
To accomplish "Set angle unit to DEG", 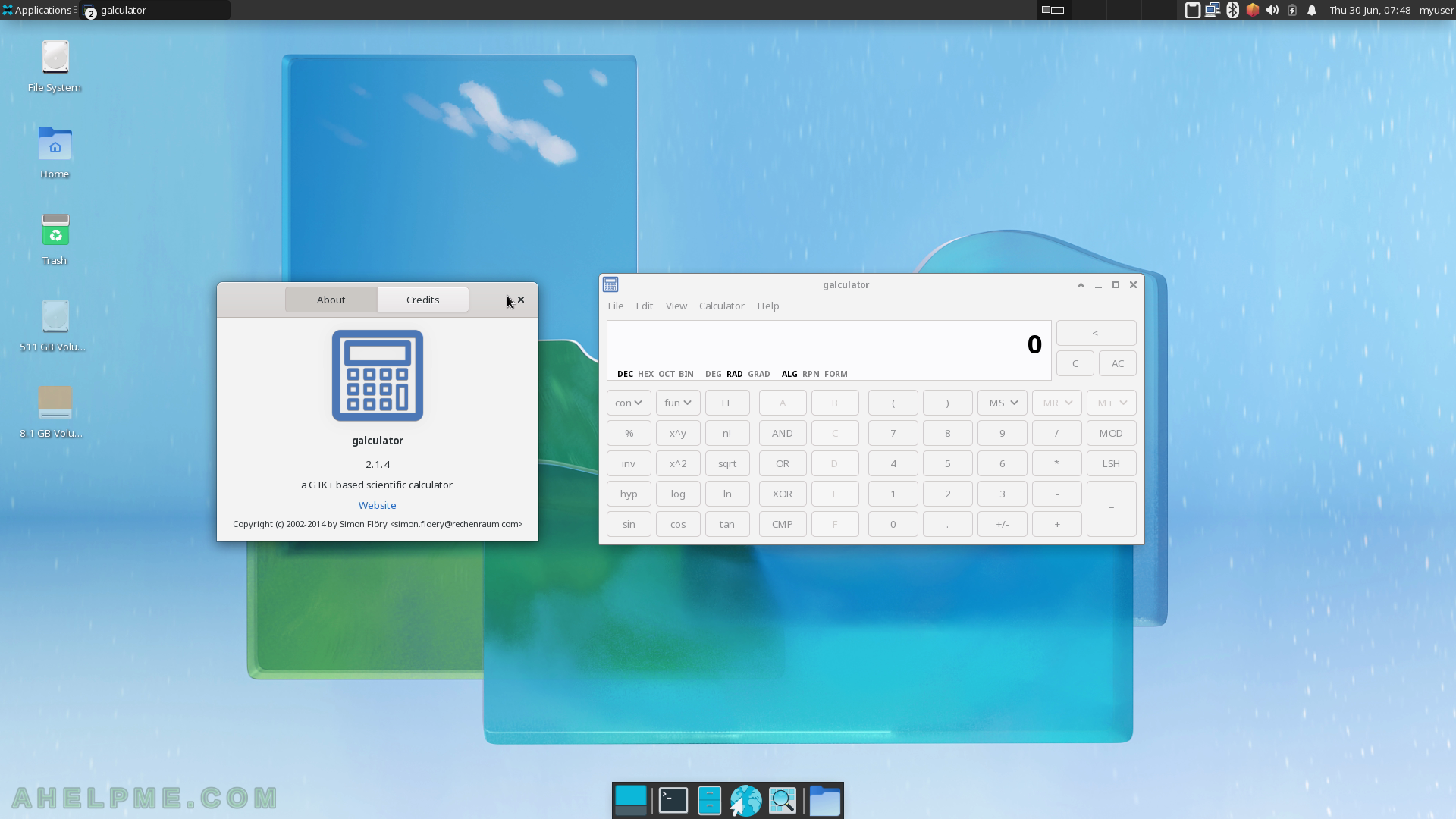I will [x=713, y=374].
